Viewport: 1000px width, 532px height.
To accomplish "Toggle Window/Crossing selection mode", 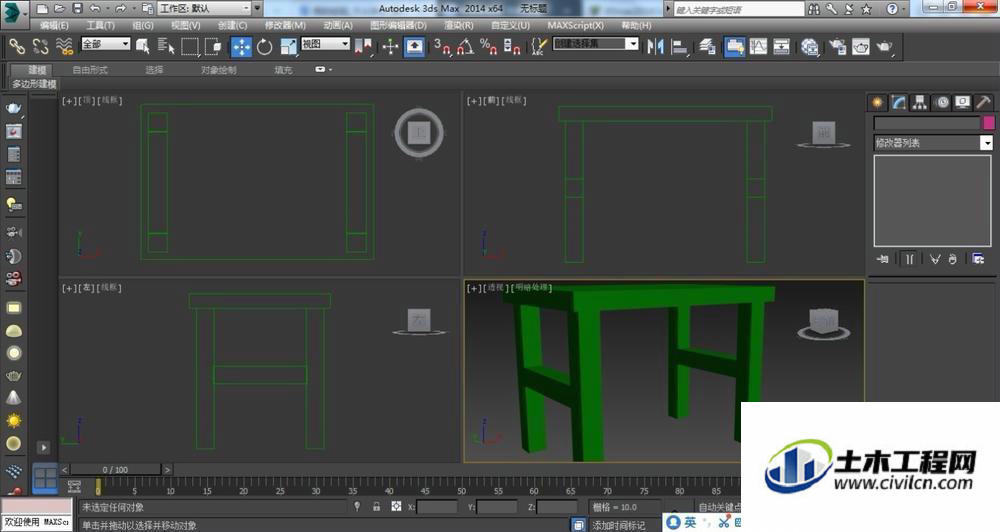I will coord(214,46).
